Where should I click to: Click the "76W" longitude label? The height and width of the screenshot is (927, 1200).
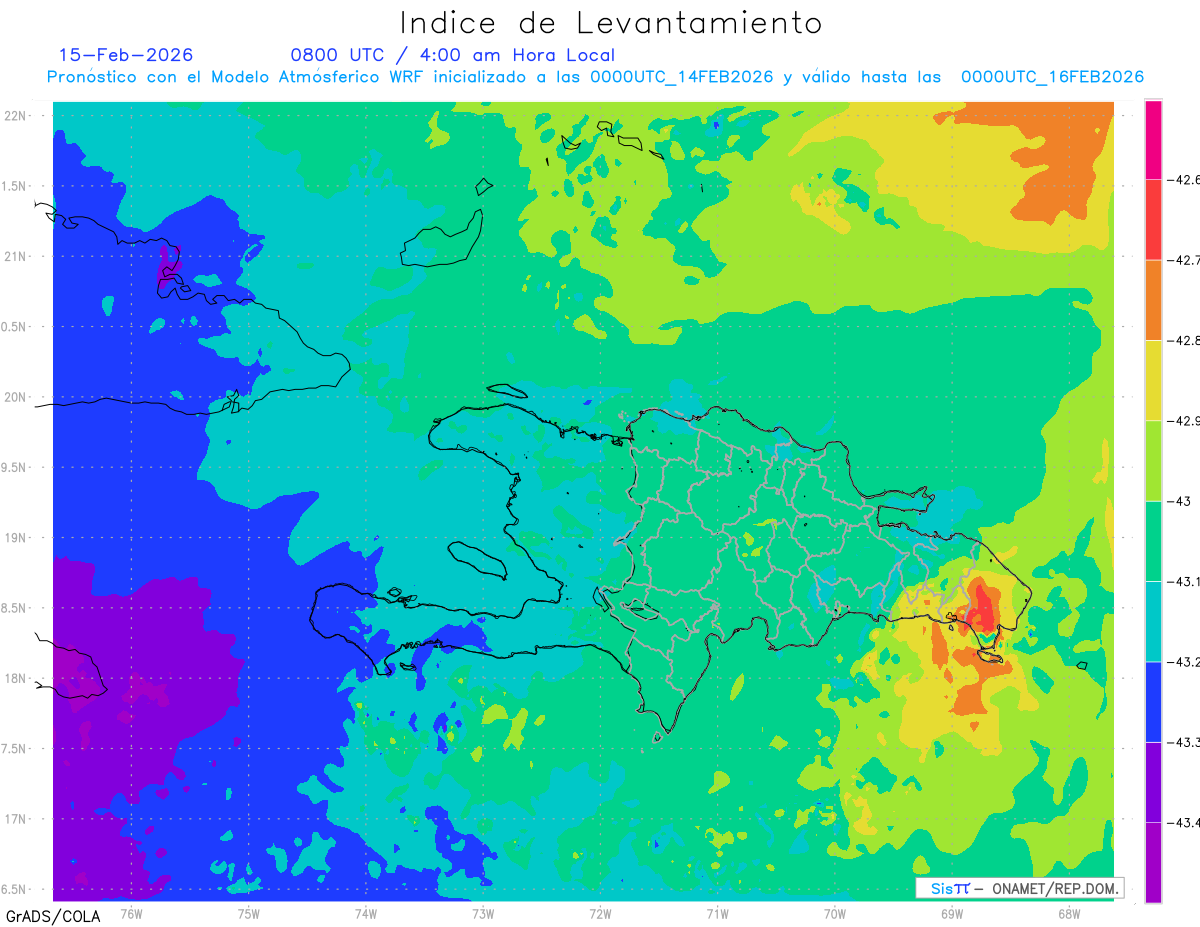(x=131, y=914)
